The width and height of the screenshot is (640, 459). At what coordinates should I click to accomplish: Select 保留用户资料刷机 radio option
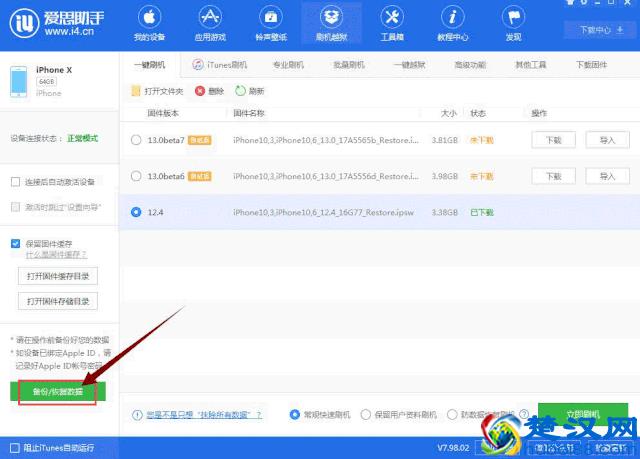(x=366, y=415)
